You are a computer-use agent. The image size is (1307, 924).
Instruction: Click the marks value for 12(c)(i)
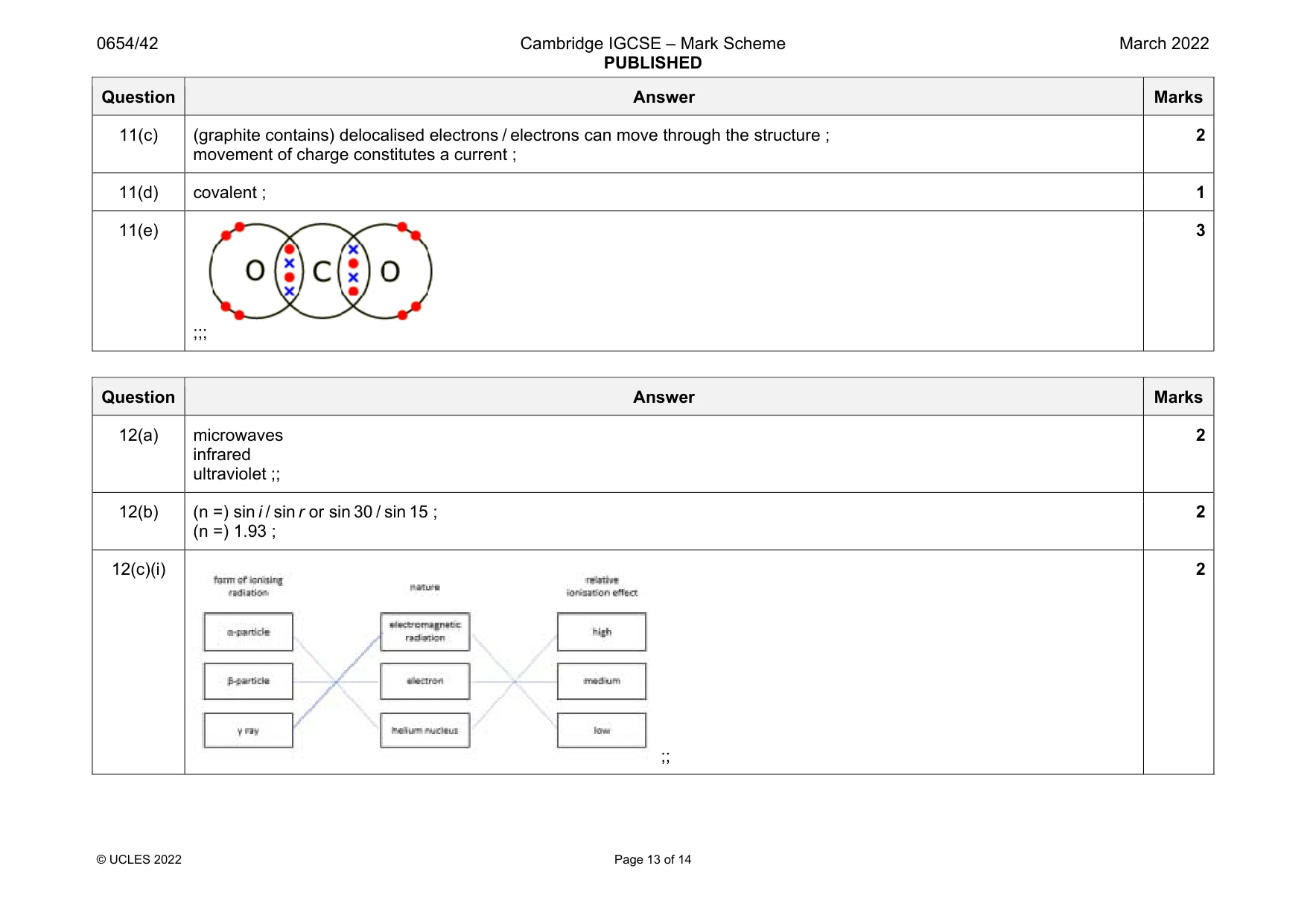(1201, 569)
